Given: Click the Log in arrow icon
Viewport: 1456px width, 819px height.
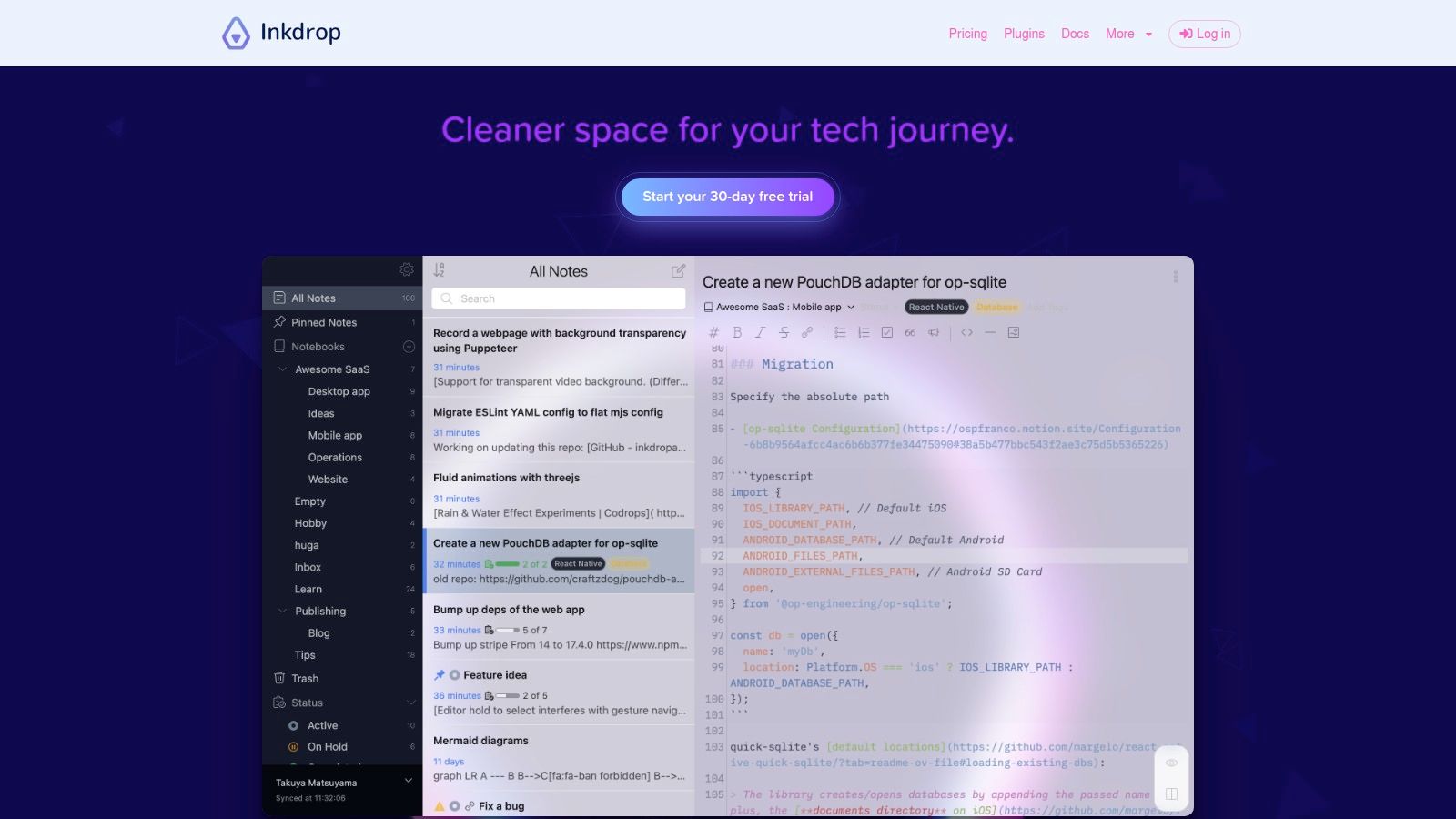Looking at the screenshot, I should click(x=1186, y=34).
